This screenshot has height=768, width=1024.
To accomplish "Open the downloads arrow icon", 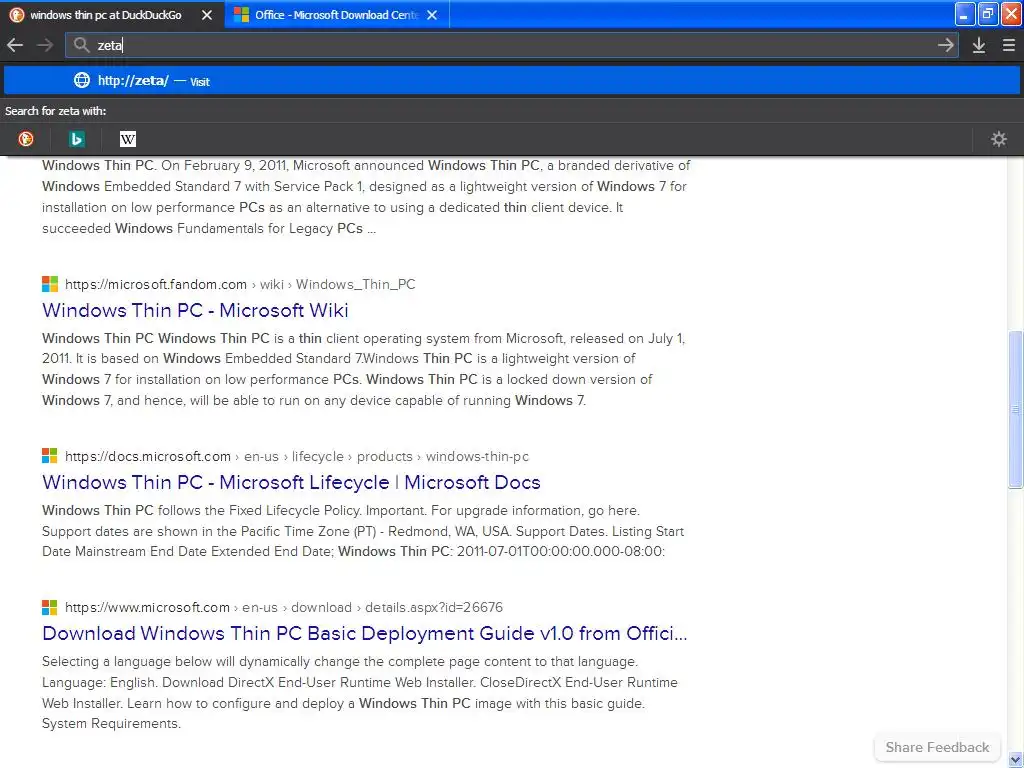I will click(978, 45).
